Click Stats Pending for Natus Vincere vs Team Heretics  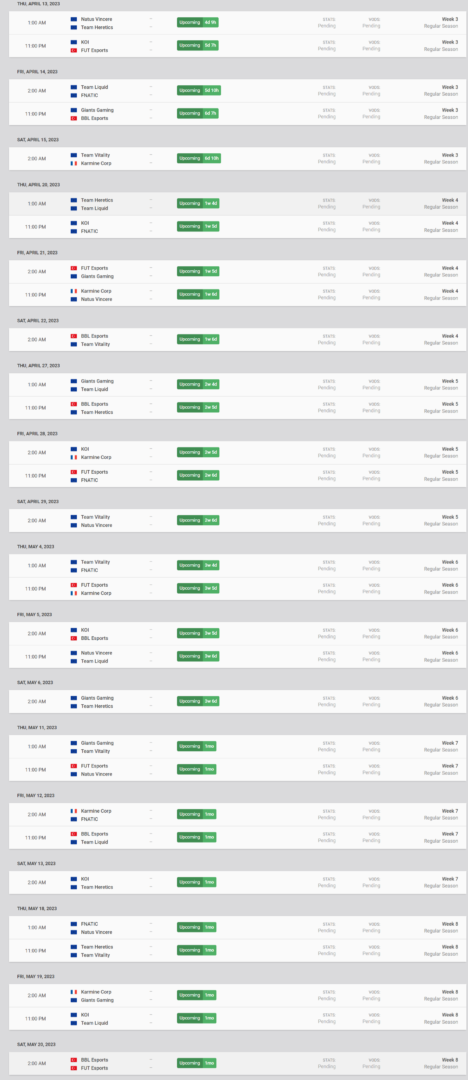pos(327,23)
